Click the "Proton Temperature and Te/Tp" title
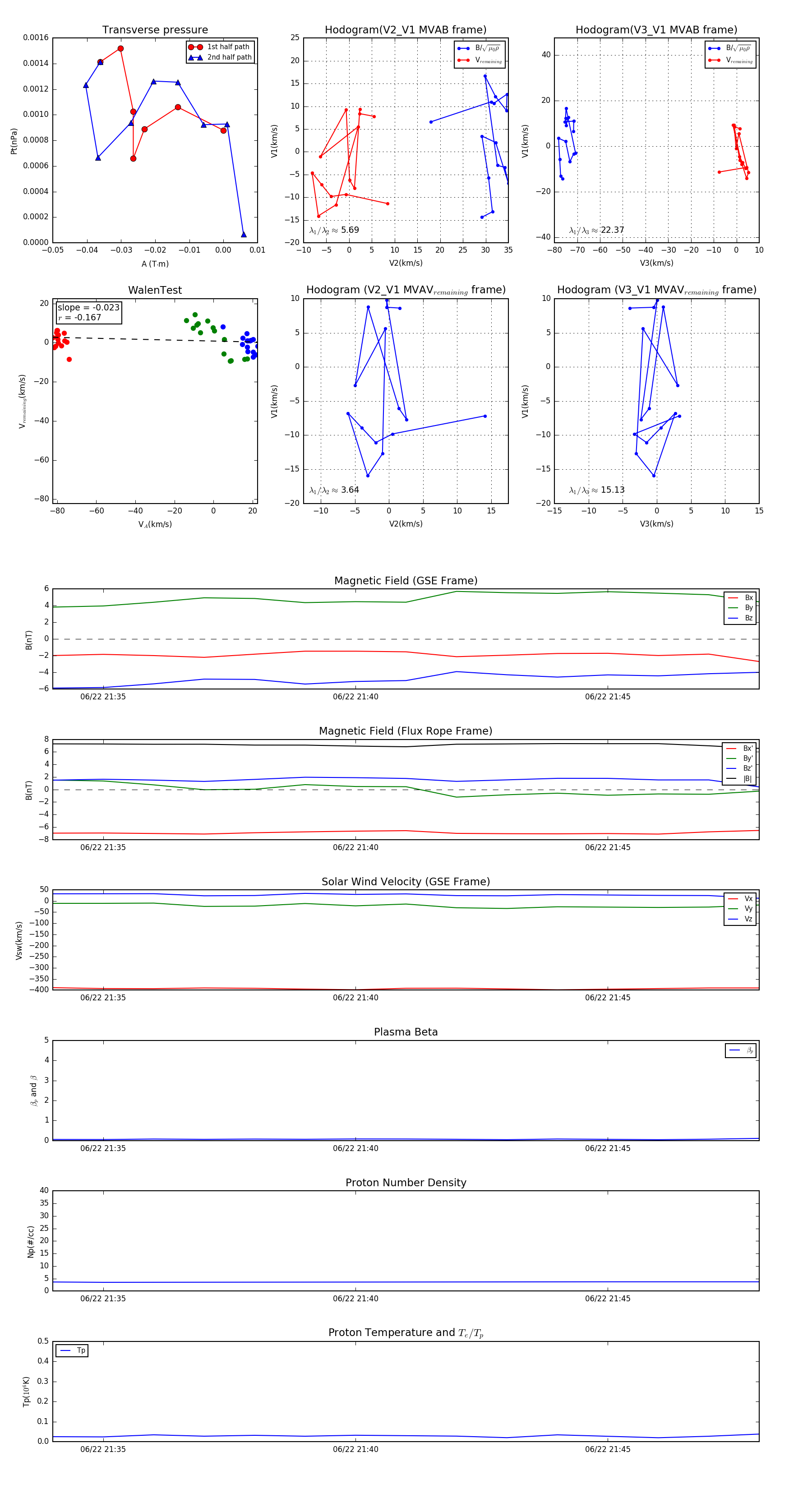This screenshot has height=1489, width=812. [406, 1333]
